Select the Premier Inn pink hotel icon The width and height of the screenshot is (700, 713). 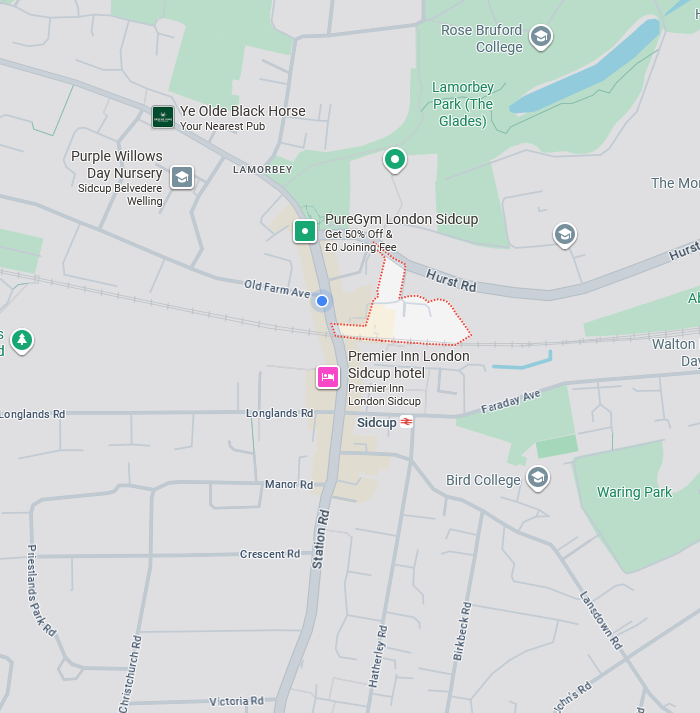point(328,377)
